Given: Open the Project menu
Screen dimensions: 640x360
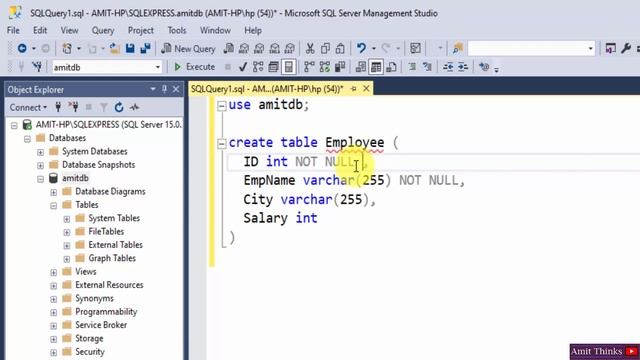Looking at the screenshot, I should (x=141, y=31).
